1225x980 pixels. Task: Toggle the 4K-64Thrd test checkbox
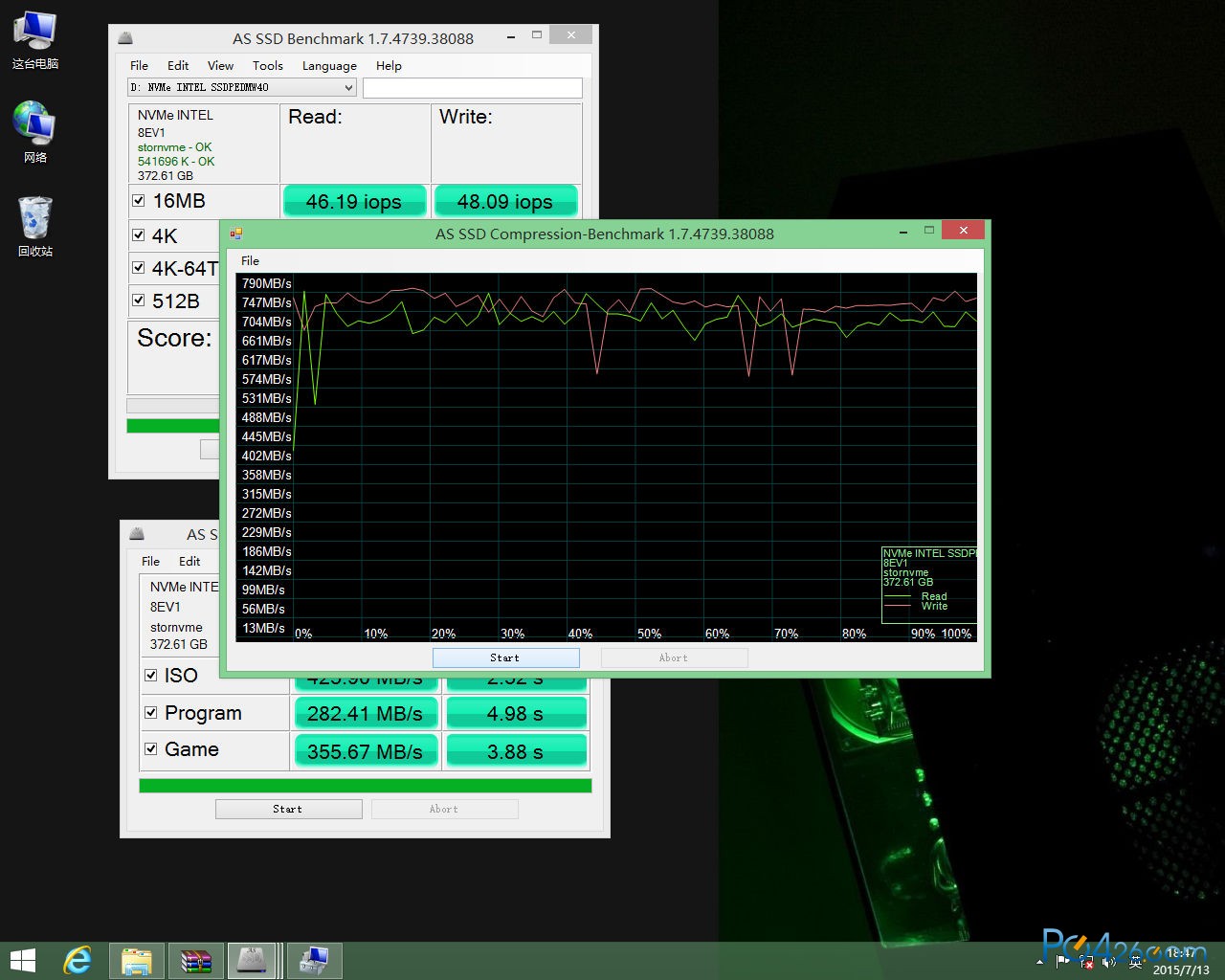tap(139, 268)
